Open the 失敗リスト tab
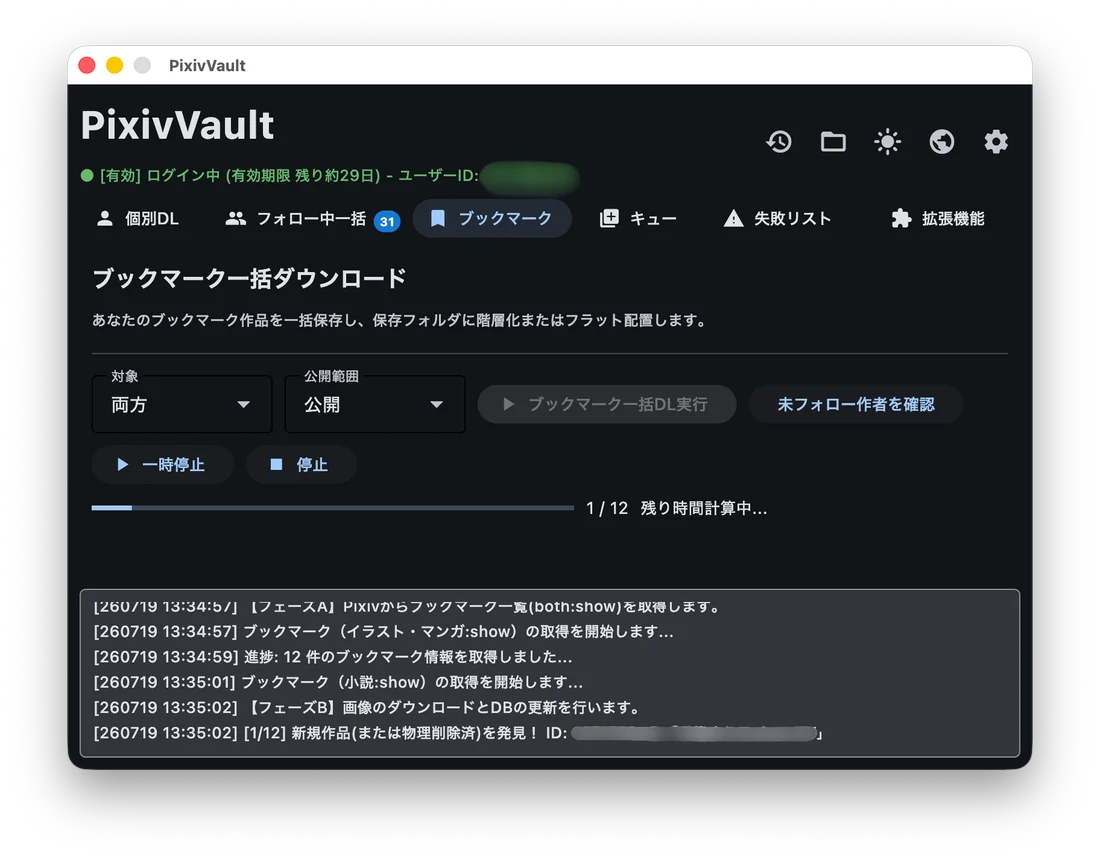Viewport: 1100px width, 859px height. coord(777,219)
